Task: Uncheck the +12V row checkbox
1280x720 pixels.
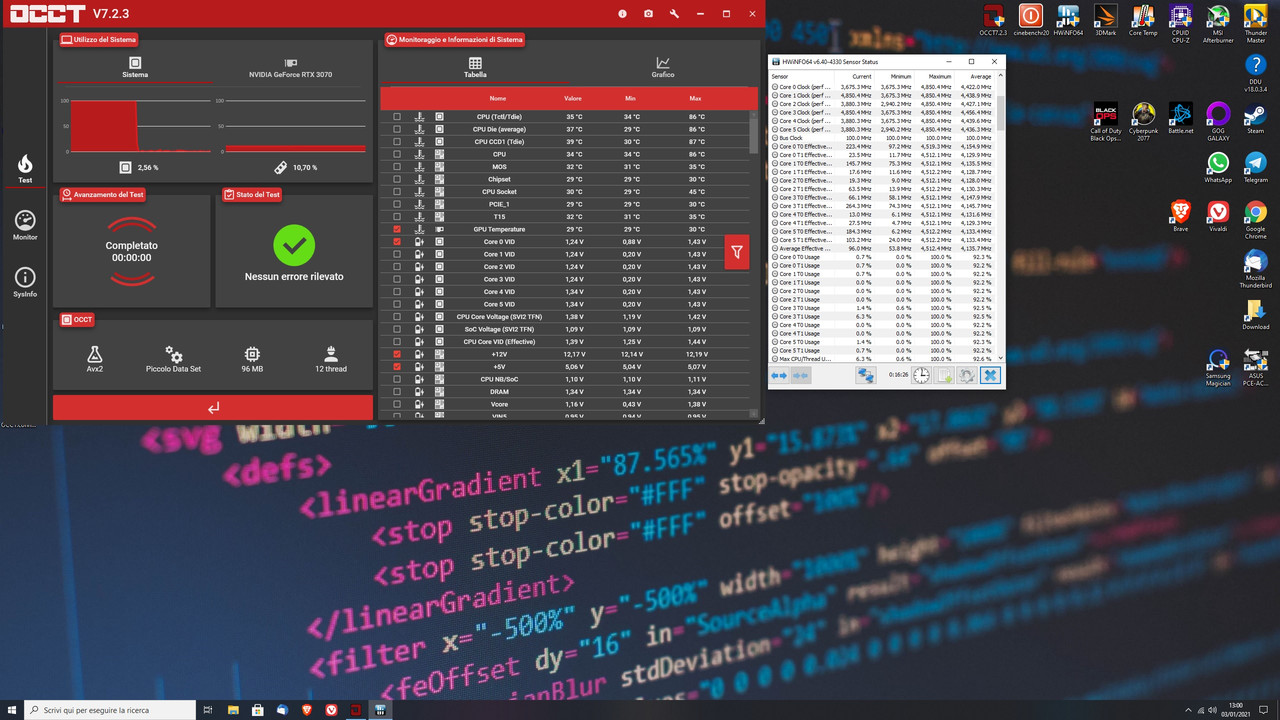Action: pos(397,354)
